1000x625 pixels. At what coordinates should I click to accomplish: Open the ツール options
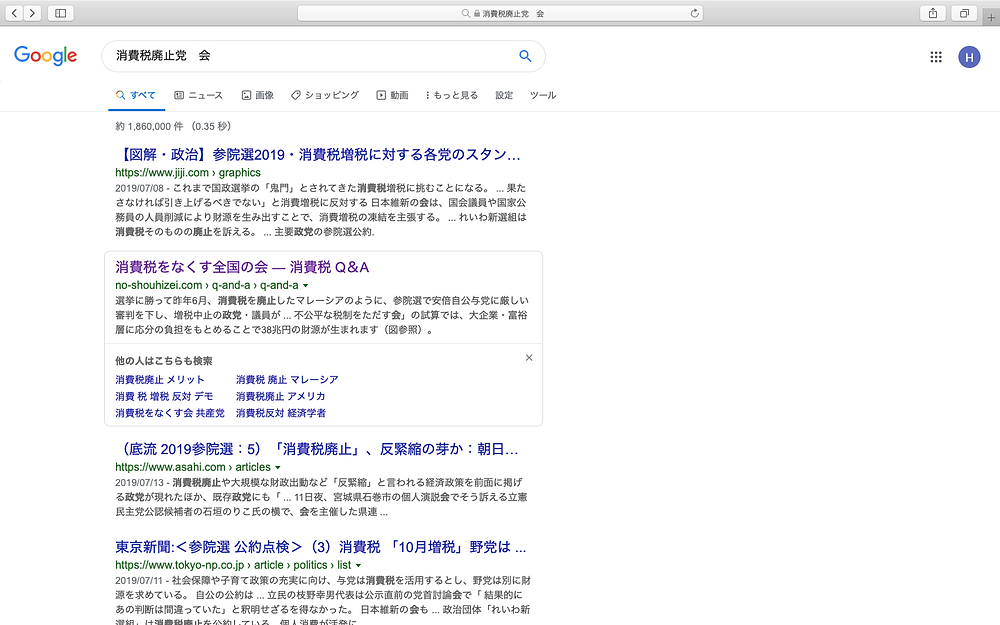point(543,95)
